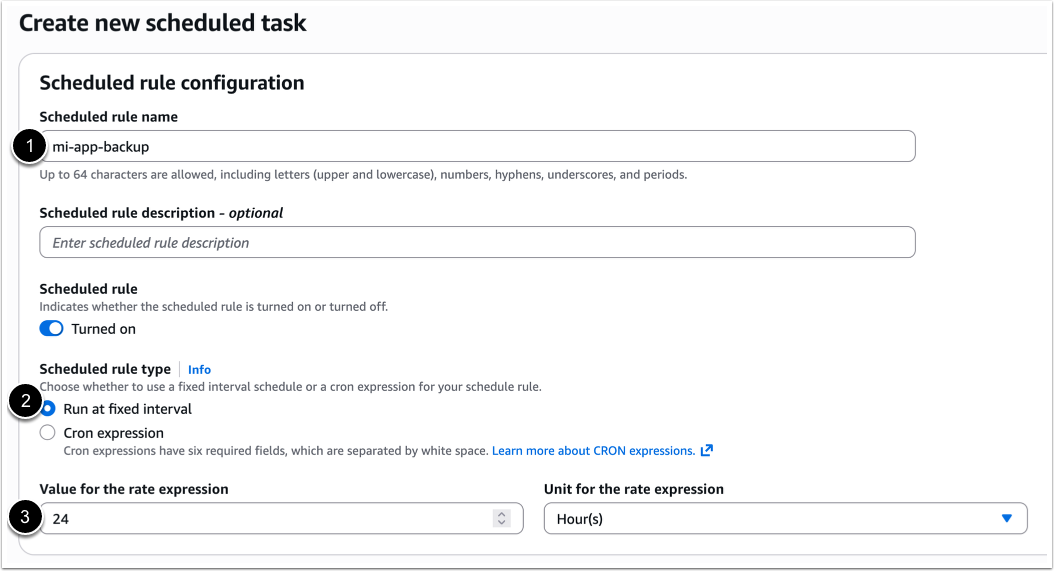
Task: Click the external link icon after CRON link
Action: point(707,451)
